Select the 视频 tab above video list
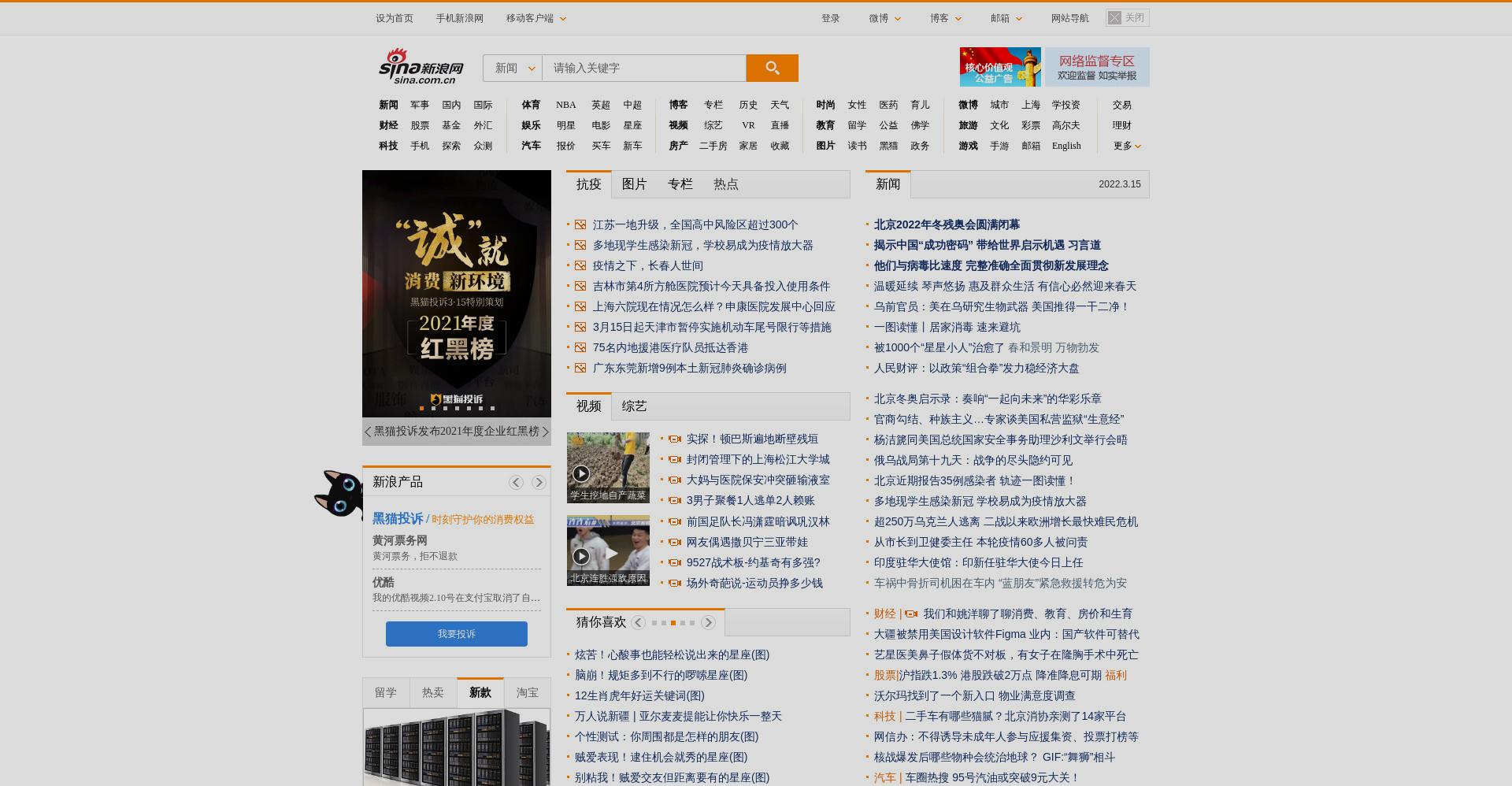The height and width of the screenshot is (786, 1512). point(588,406)
